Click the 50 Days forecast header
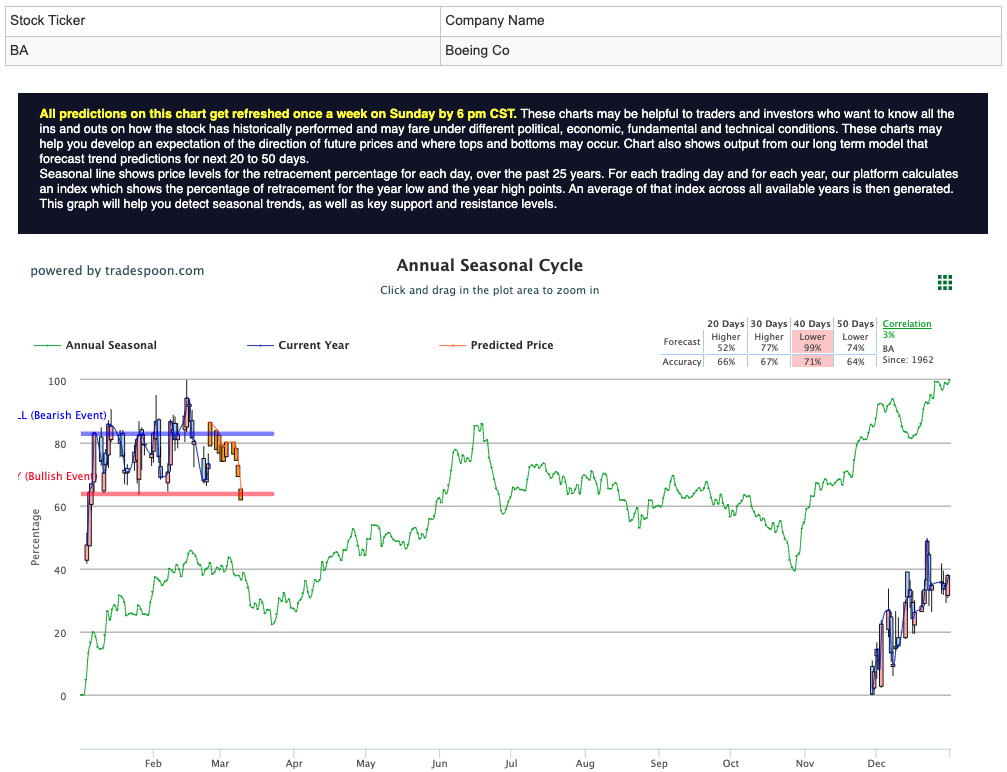The height and width of the screenshot is (772, 1007). click(855, 324)
